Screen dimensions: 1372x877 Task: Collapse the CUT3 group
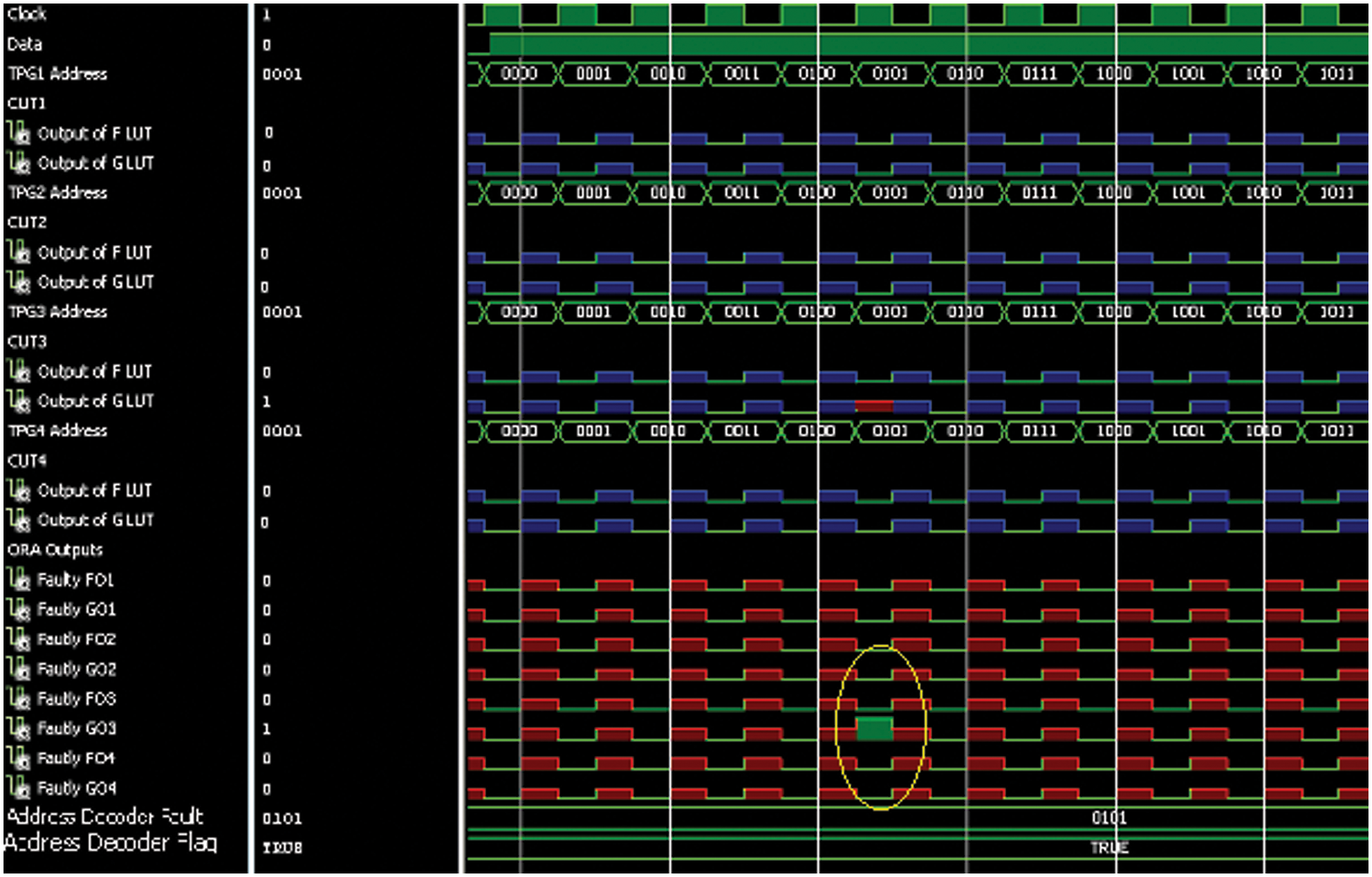(27, 342)
